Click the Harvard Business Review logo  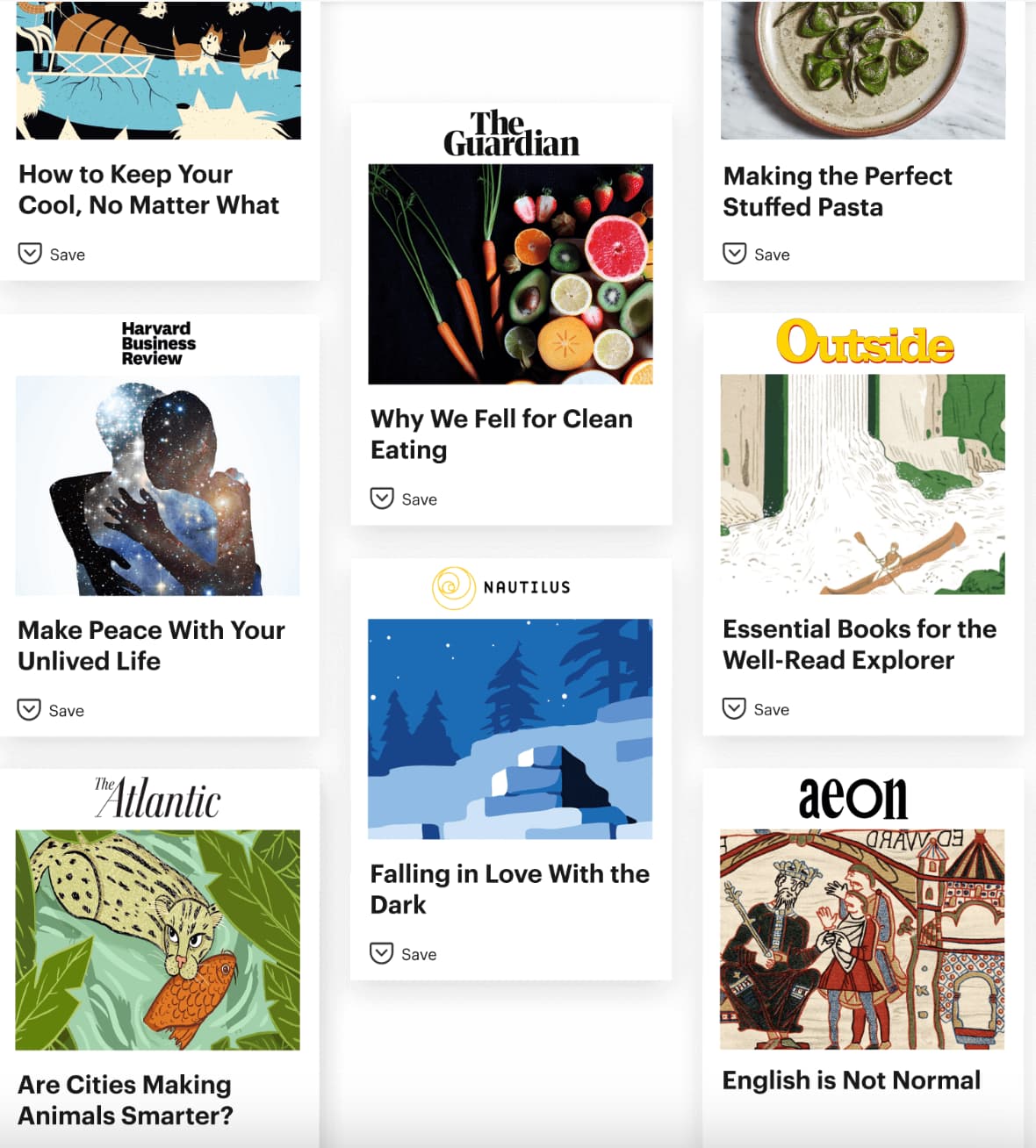pyautogui.click(x=158, y=343)
